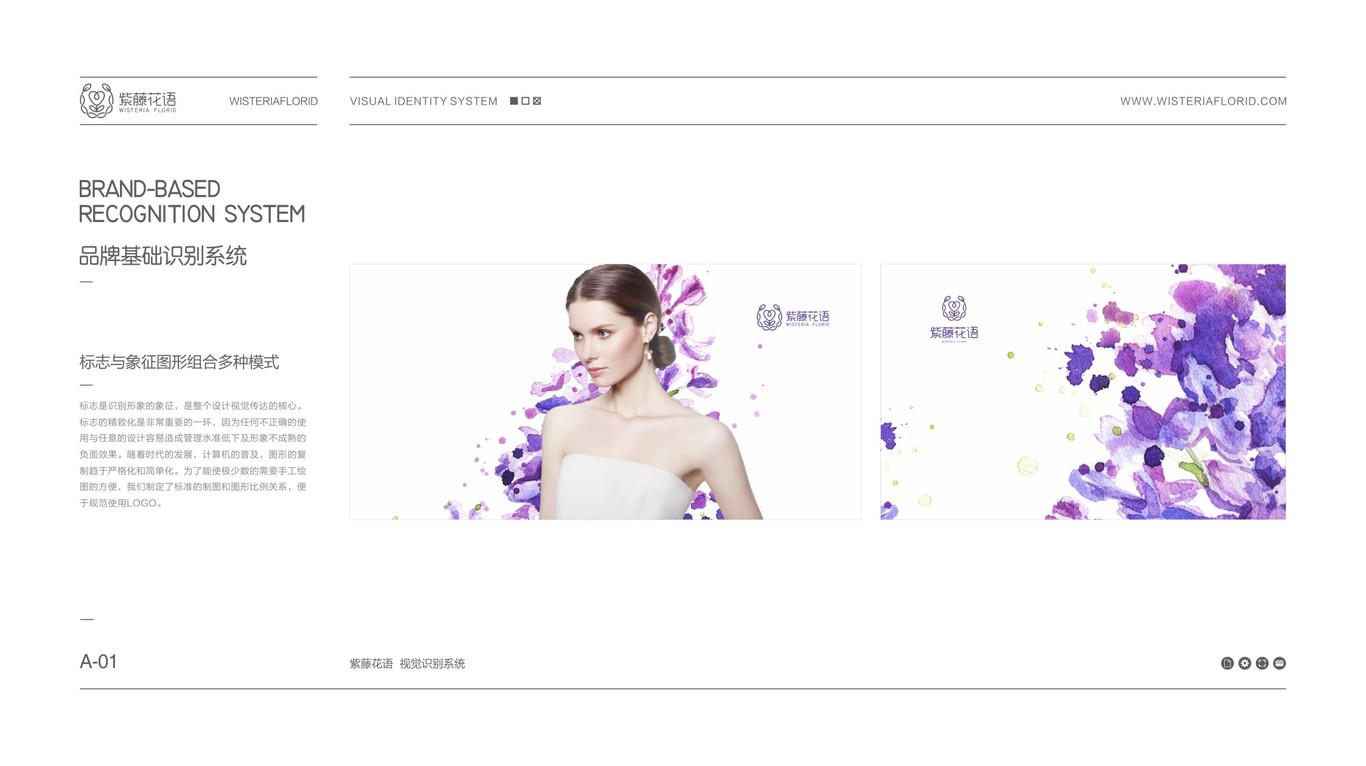Click the page number A-01
This screenshot has height=766, width=1366.
tap(98, 661)
